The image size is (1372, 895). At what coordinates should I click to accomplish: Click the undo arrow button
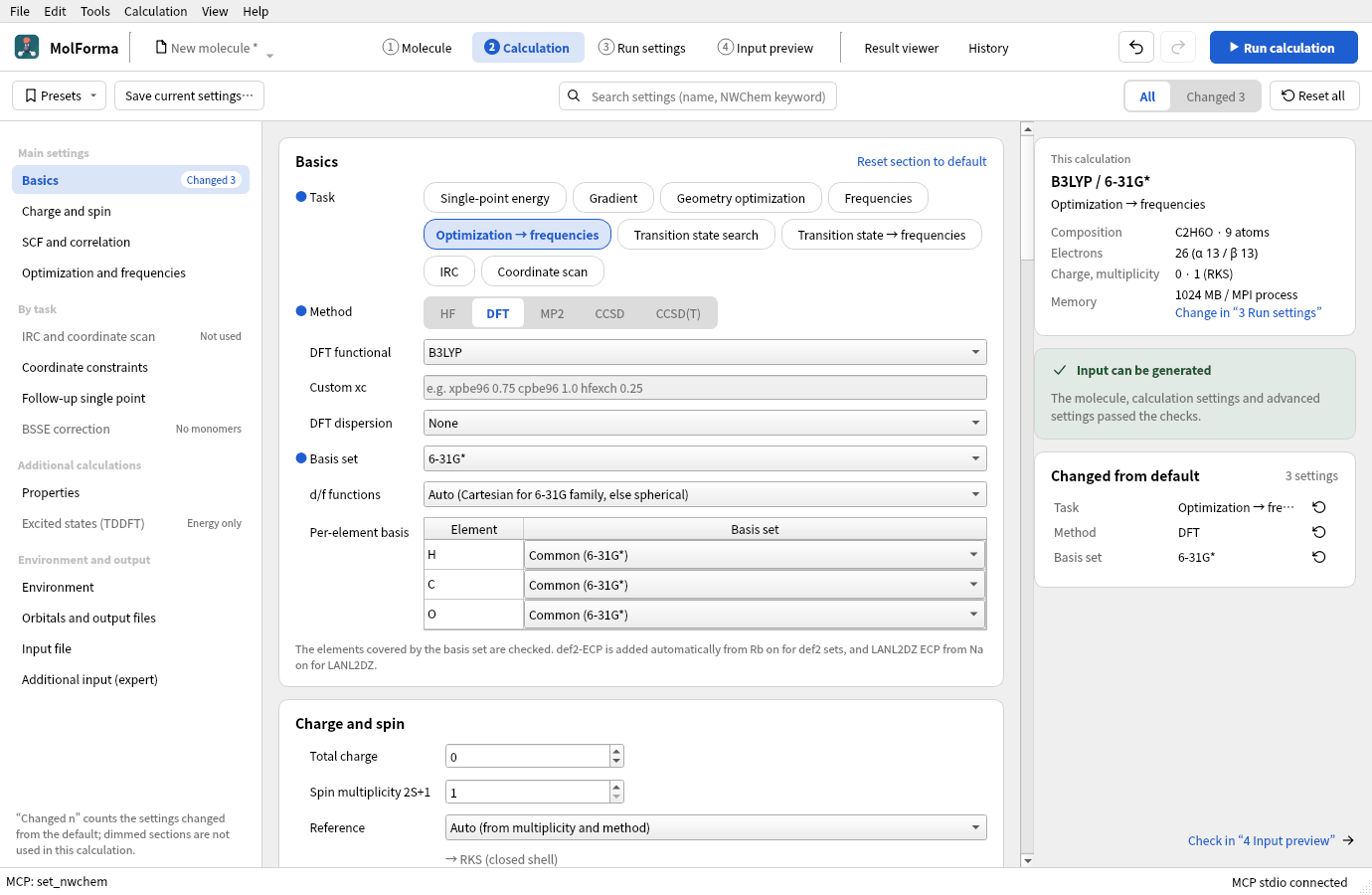click(1136, 48)
